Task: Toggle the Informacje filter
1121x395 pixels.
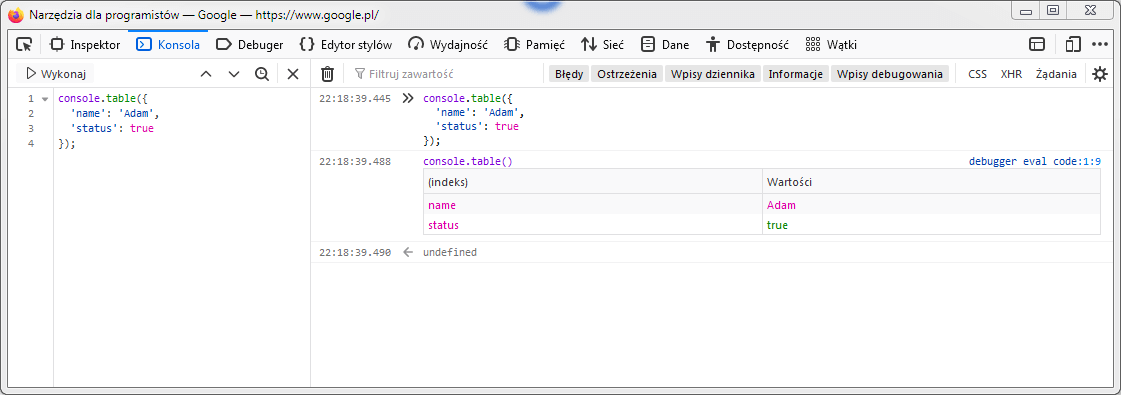Action: pyautogui.click(x=796, y=74)
